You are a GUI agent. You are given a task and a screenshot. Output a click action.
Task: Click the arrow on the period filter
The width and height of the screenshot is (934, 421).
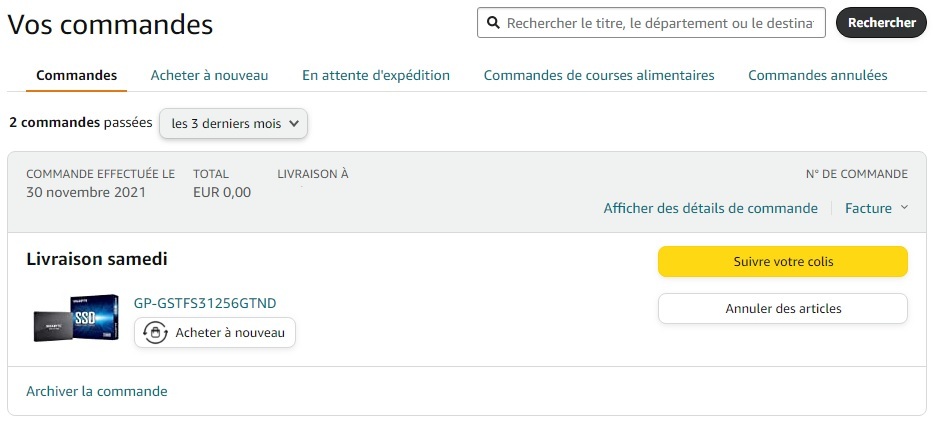coord(294,124)
